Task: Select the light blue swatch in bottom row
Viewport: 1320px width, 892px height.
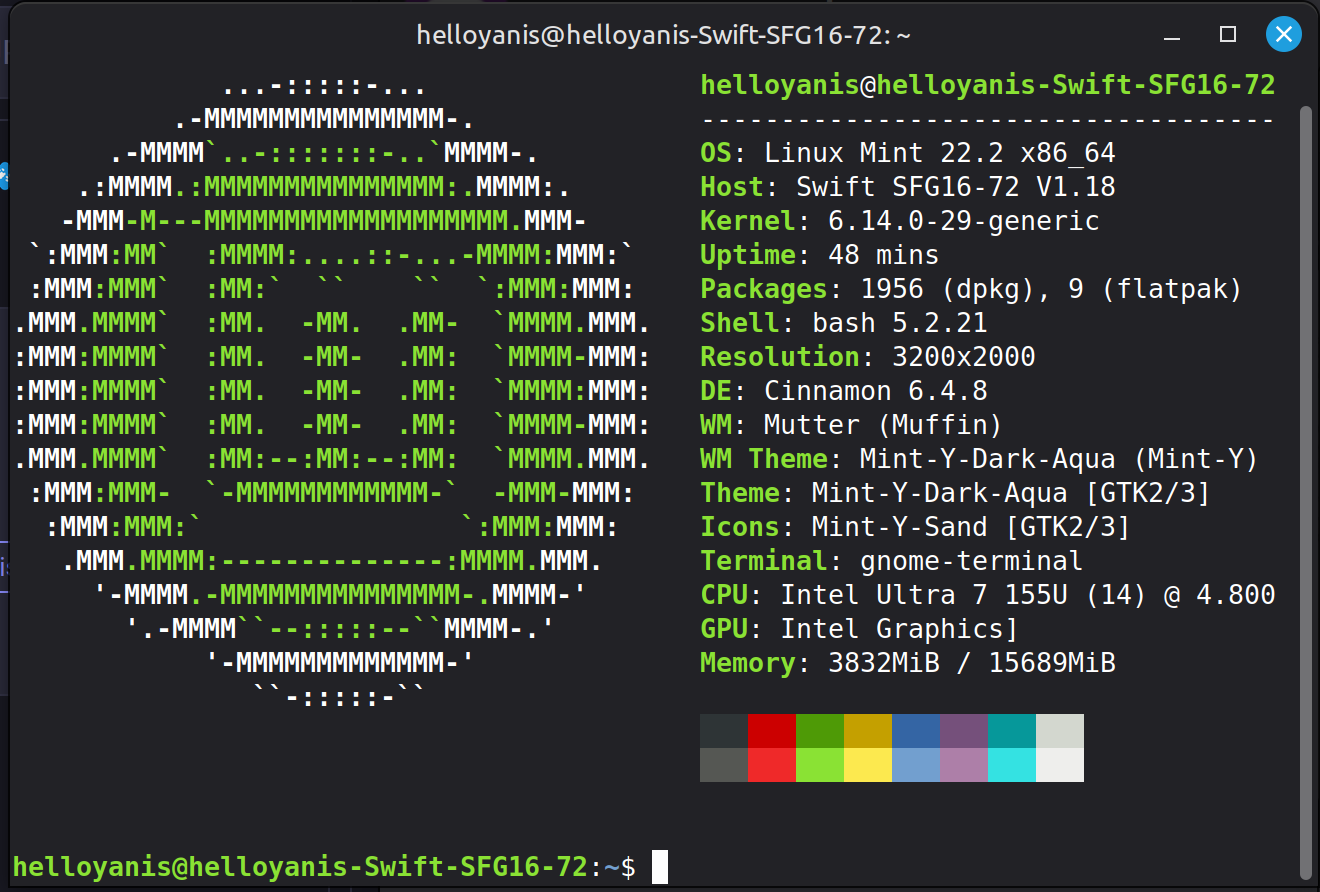Action: click(x=914, y=762)
